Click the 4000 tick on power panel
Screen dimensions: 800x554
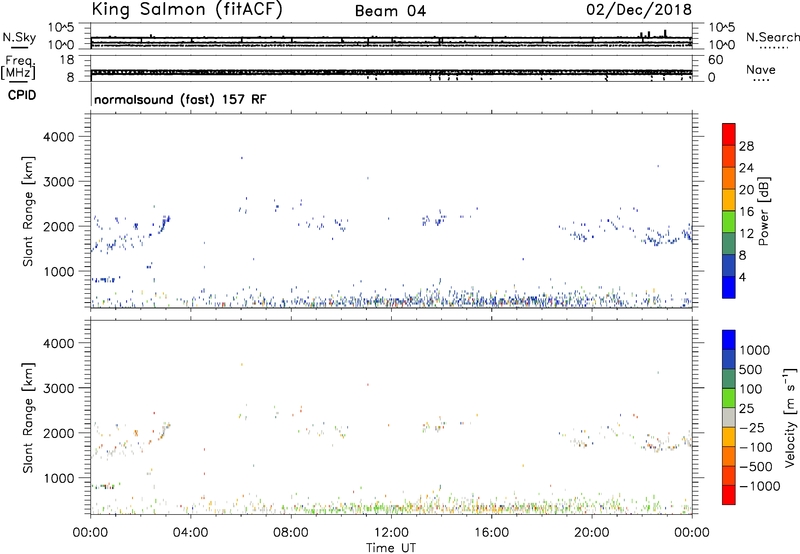[59, 137]
